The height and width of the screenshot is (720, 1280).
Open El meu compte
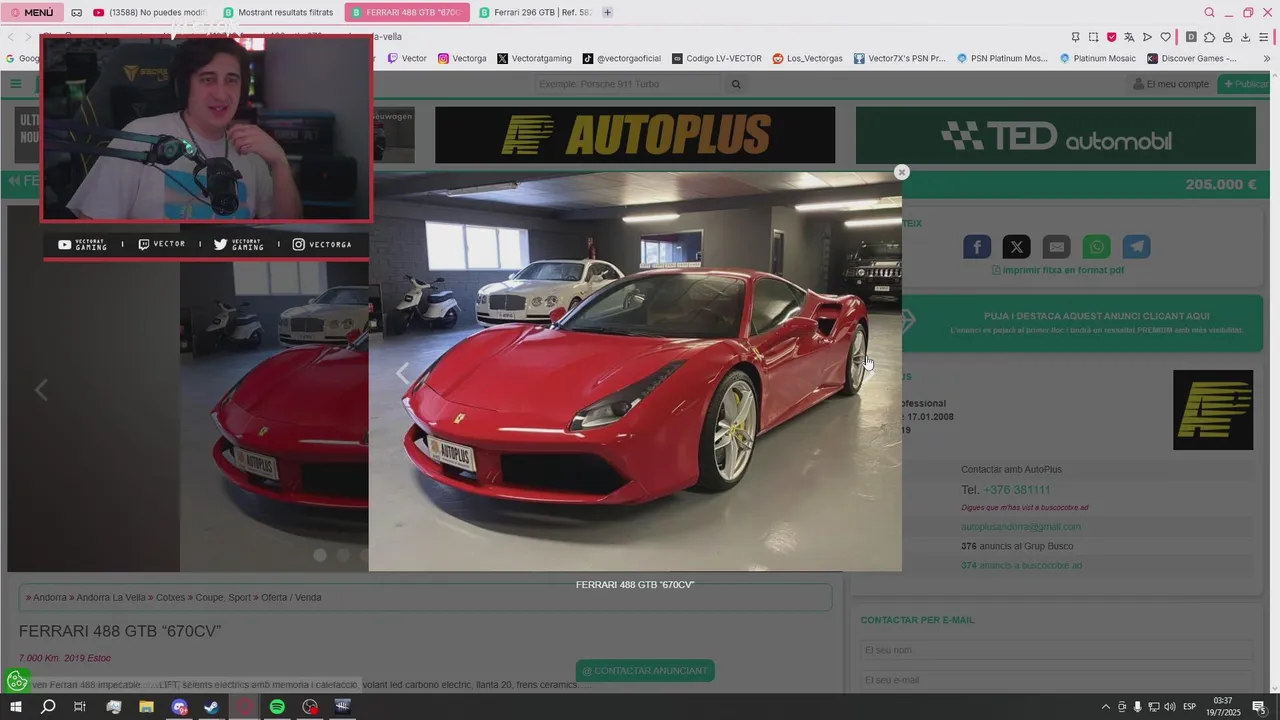(1171, 84)
